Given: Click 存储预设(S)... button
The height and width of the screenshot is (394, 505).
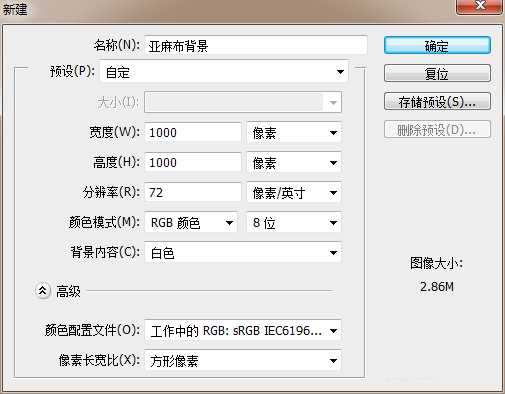Looking at the screenshot, I should (x=437, y=101).
